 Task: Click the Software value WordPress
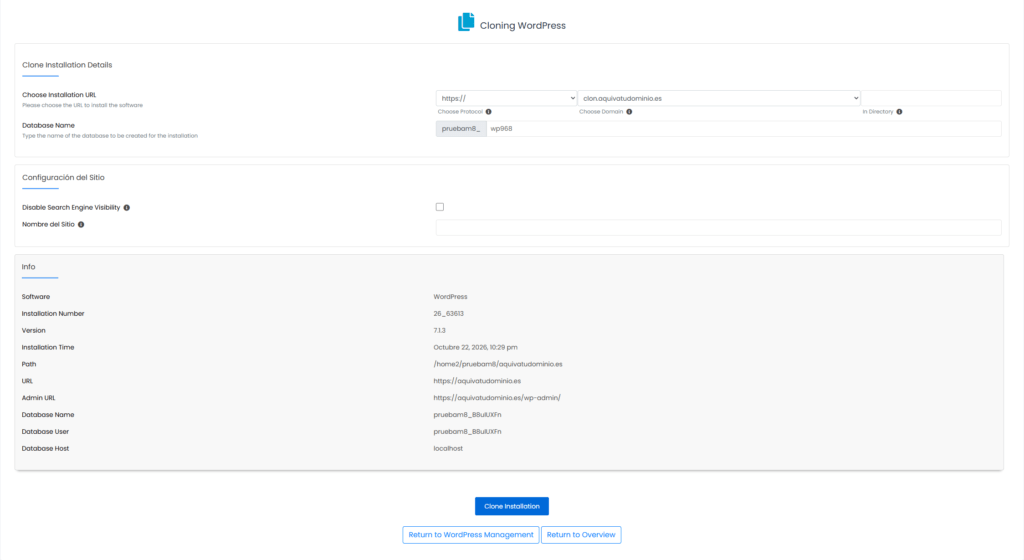[450, 296]
